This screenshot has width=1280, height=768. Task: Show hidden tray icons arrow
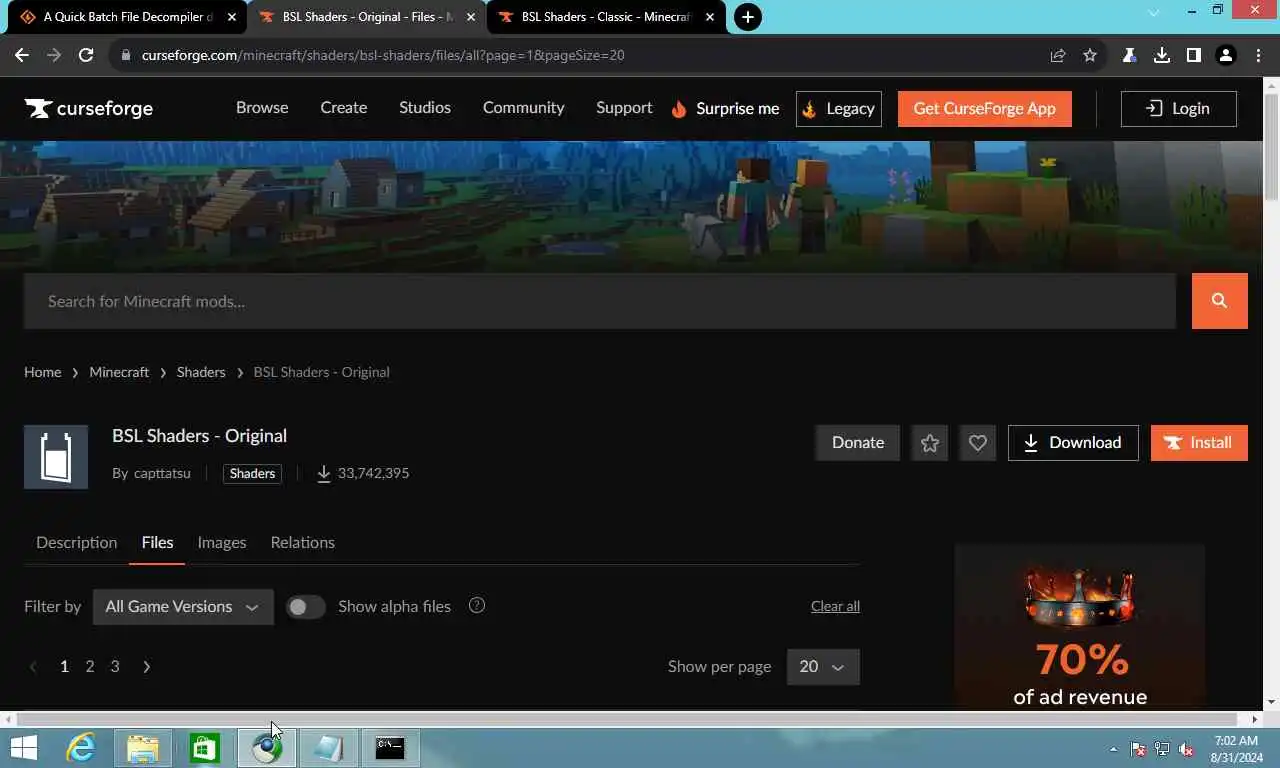(x=1114, y=749)
